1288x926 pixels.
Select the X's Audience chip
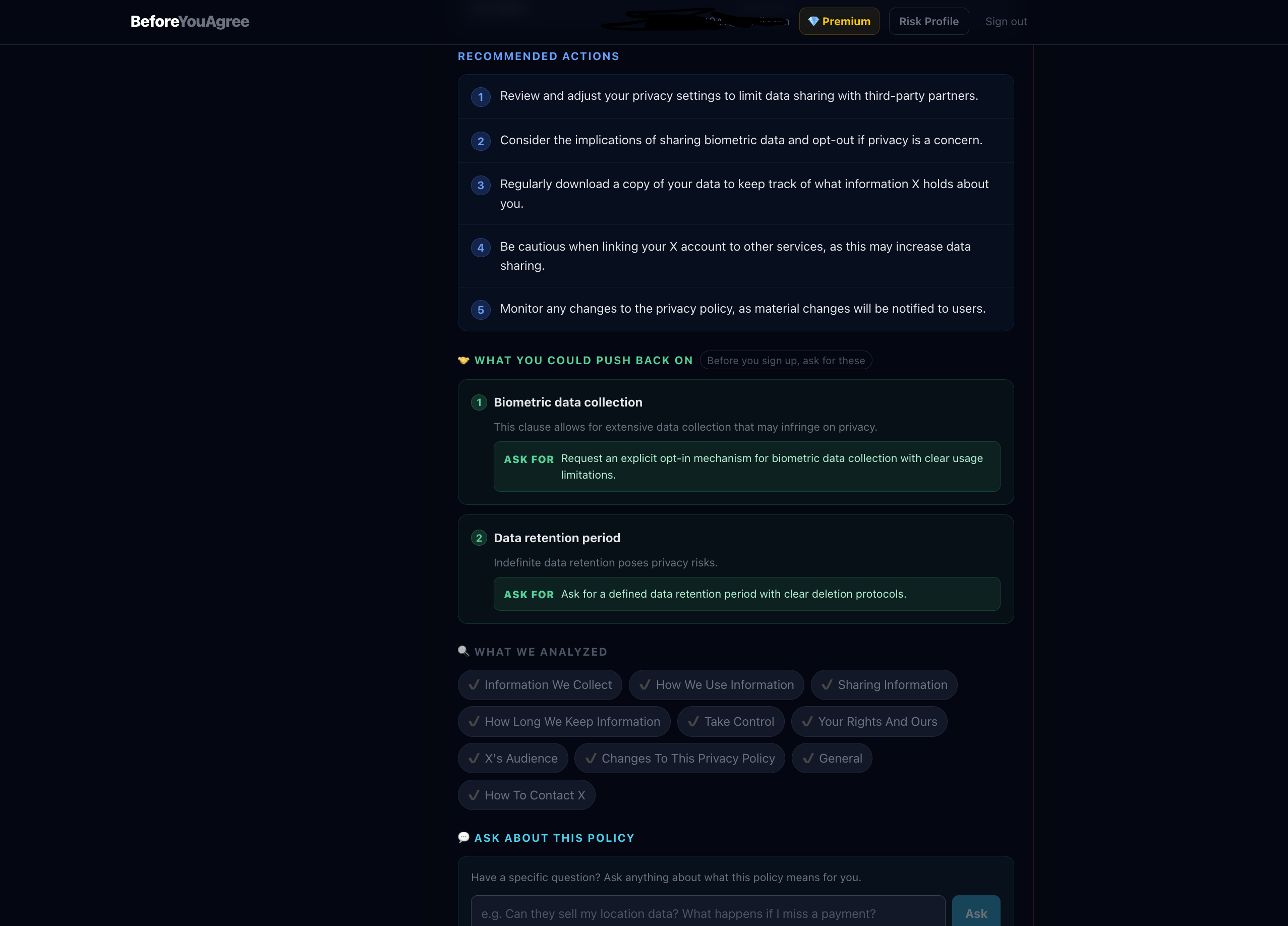click(513, 759)
